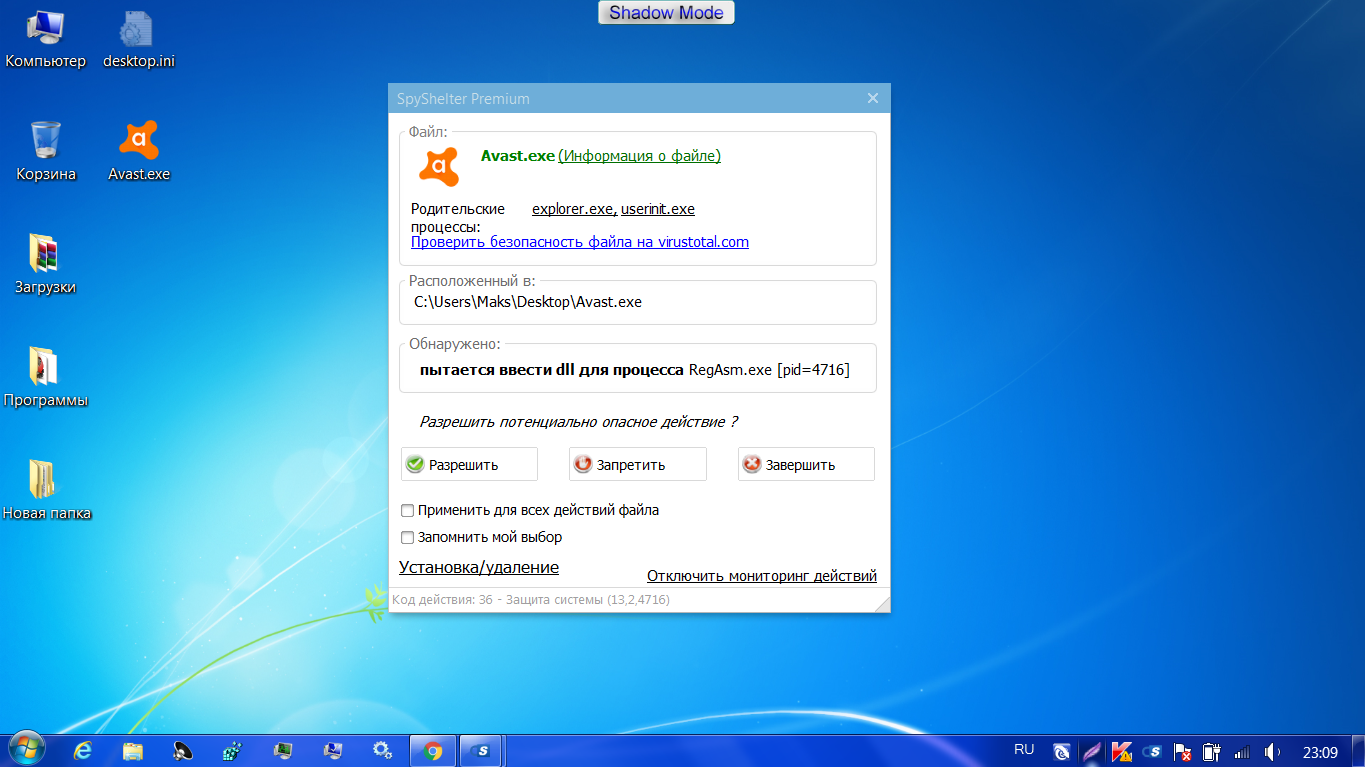Click the Разрешить (allow) button

point(469,464)
